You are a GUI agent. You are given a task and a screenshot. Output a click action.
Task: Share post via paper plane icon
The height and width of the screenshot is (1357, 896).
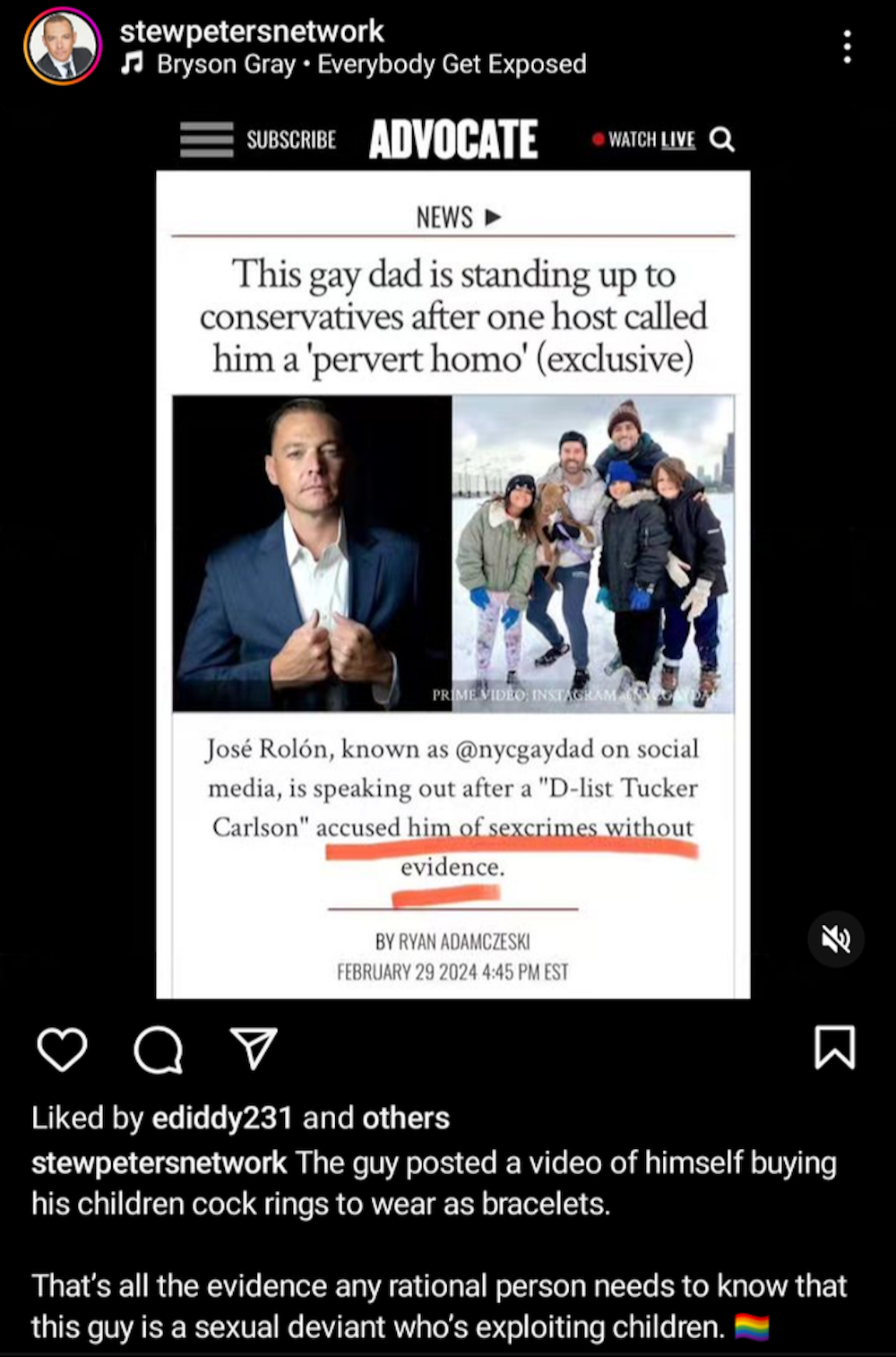pyautogui.click(x=254, y=1047)
